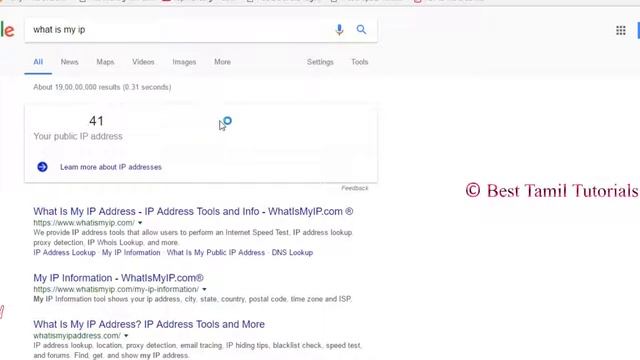Select the All results tab
The height and width of the screenshot is (360, 640).
[x=38, y=62]
